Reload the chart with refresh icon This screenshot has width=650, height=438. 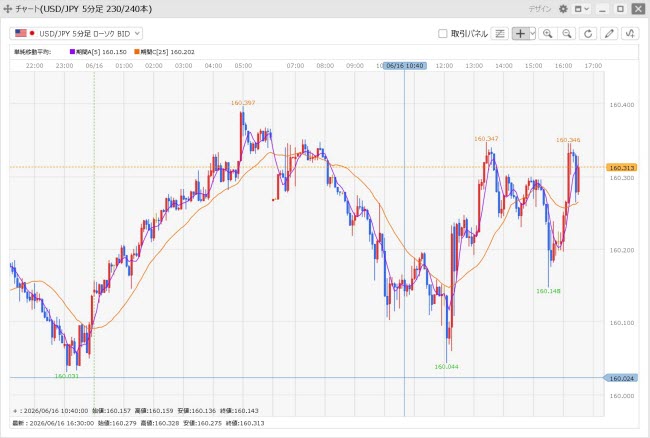588,34
